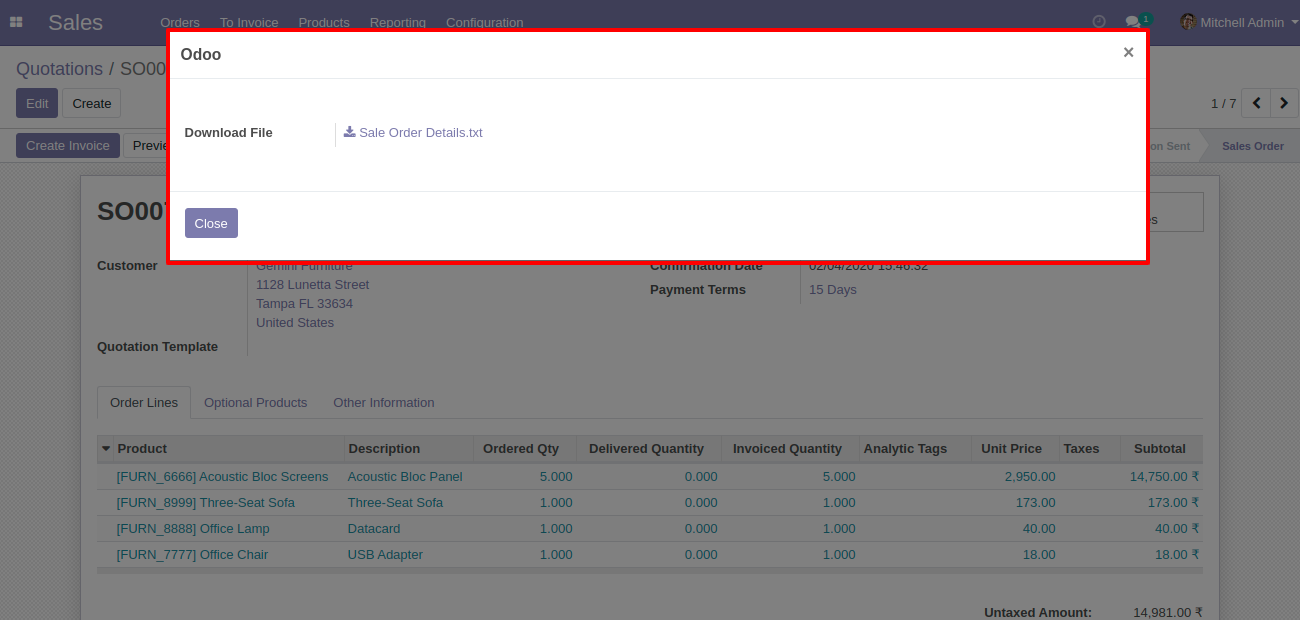Click the 1128 Lunetta Street address
This screenshot has height=620, width=1300.
(x=312, y=285)
